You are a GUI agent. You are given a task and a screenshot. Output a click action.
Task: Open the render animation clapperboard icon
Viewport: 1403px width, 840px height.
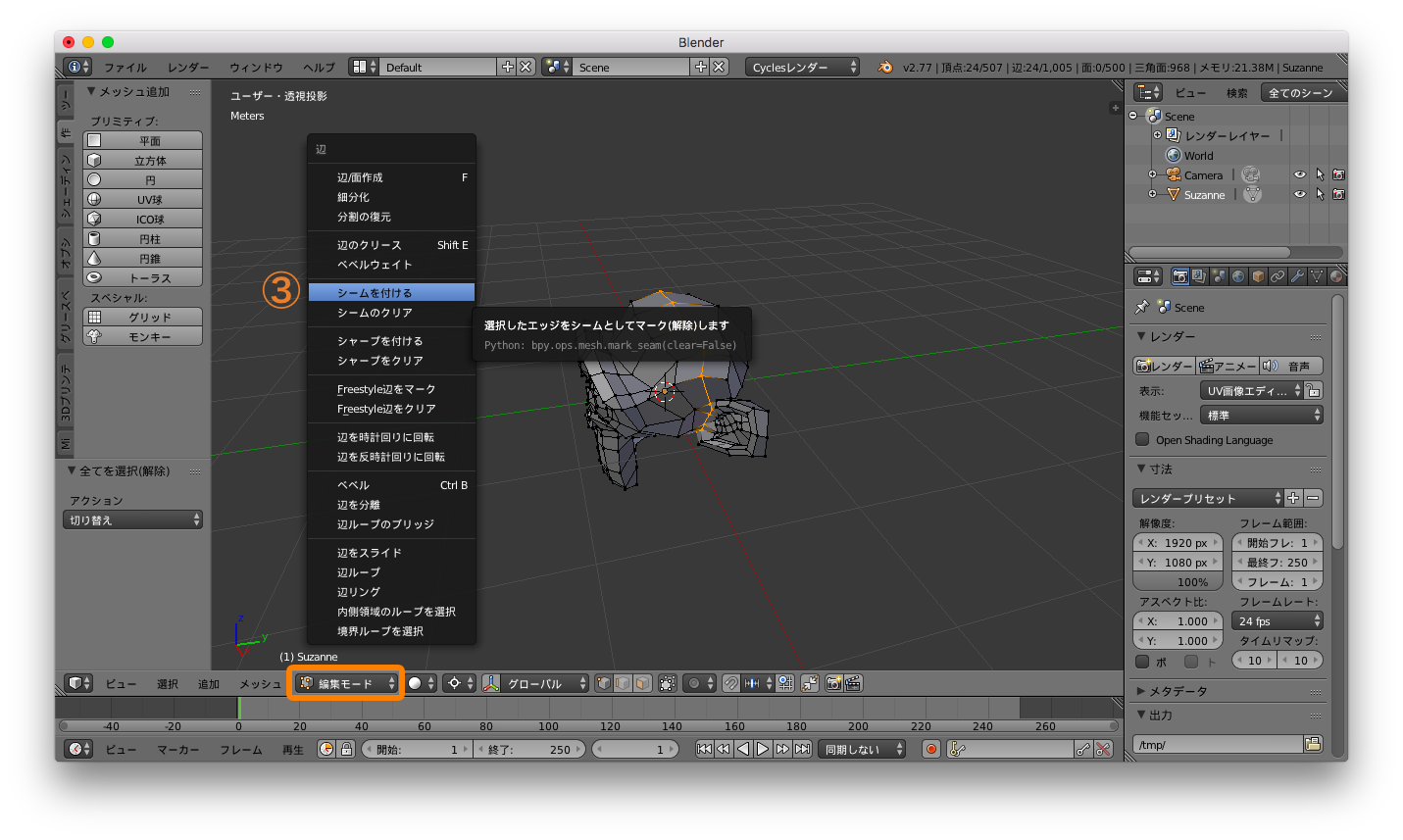[x=853, y=683]
